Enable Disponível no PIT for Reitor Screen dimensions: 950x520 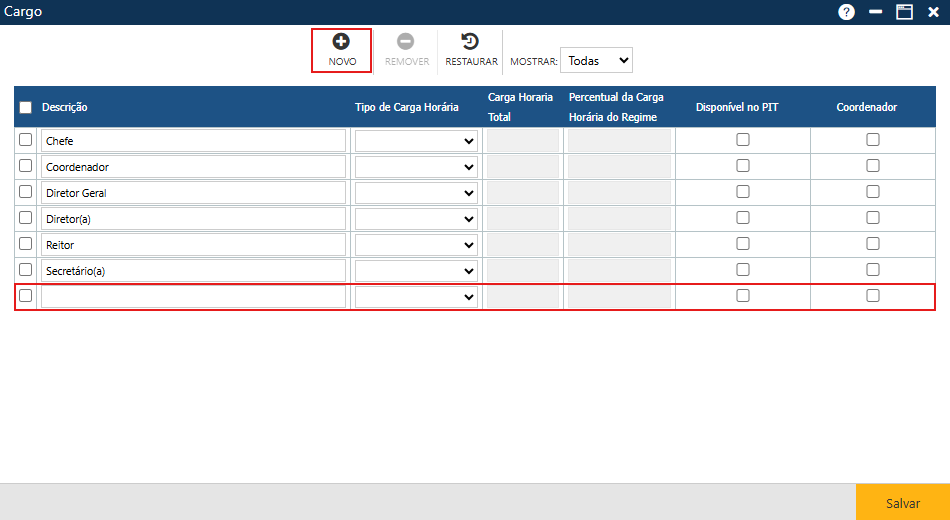click(743, 244)
